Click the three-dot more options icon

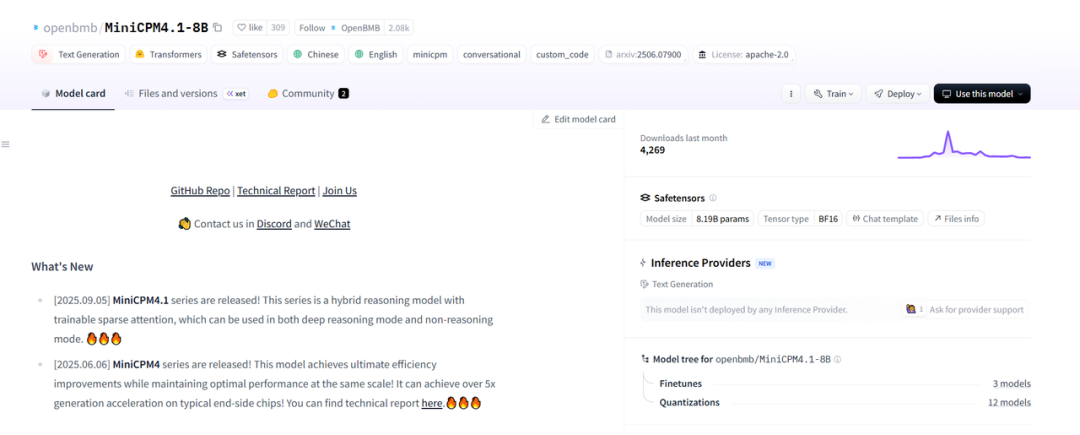pos(790,93)
